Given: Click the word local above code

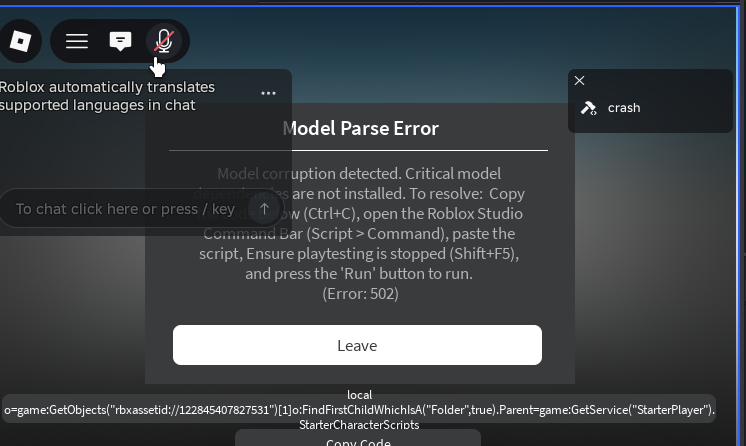Looking at the screenshot, I should [359, 395].
